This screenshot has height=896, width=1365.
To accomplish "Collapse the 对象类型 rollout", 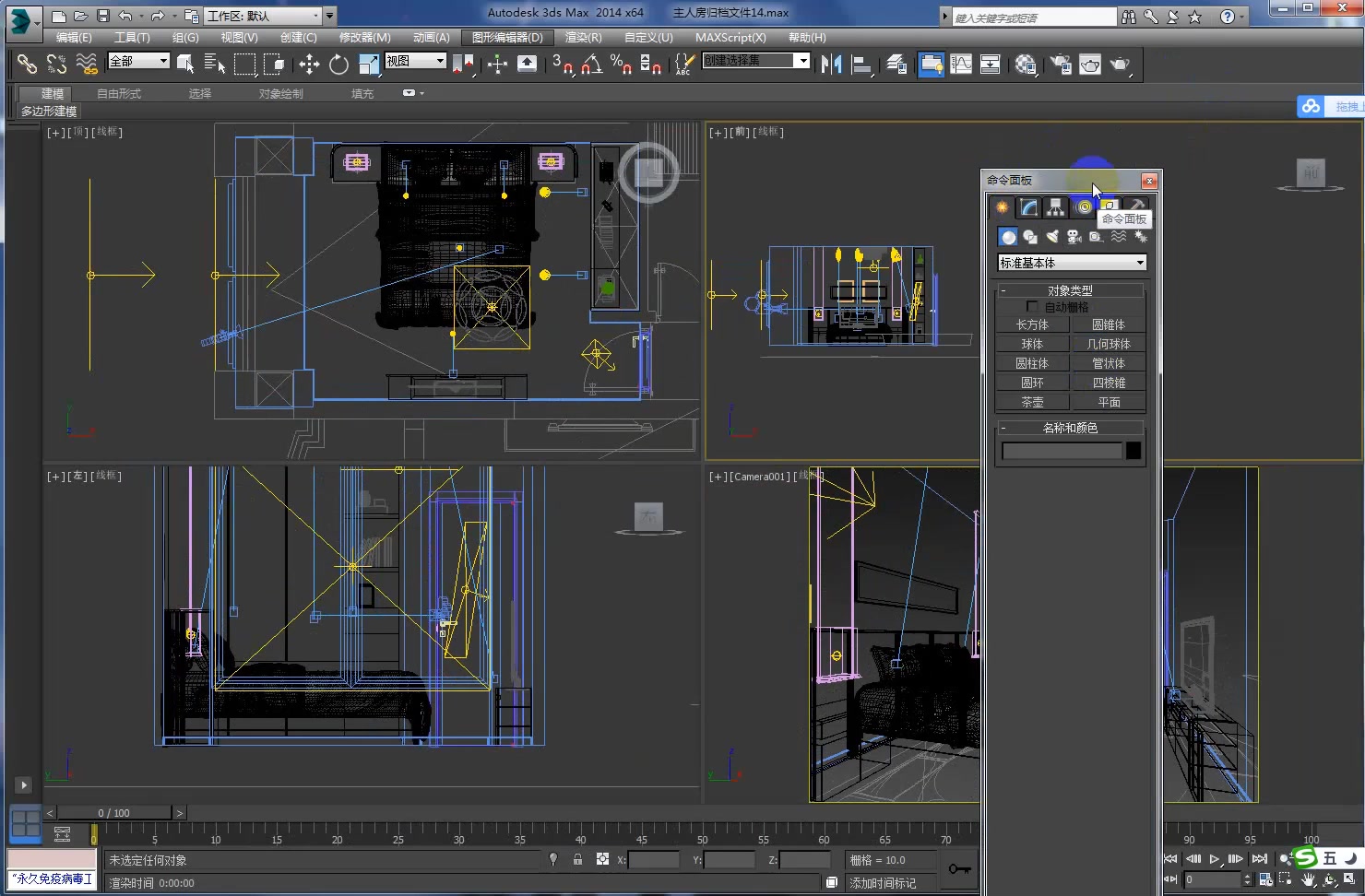I will click(1070, 290).
